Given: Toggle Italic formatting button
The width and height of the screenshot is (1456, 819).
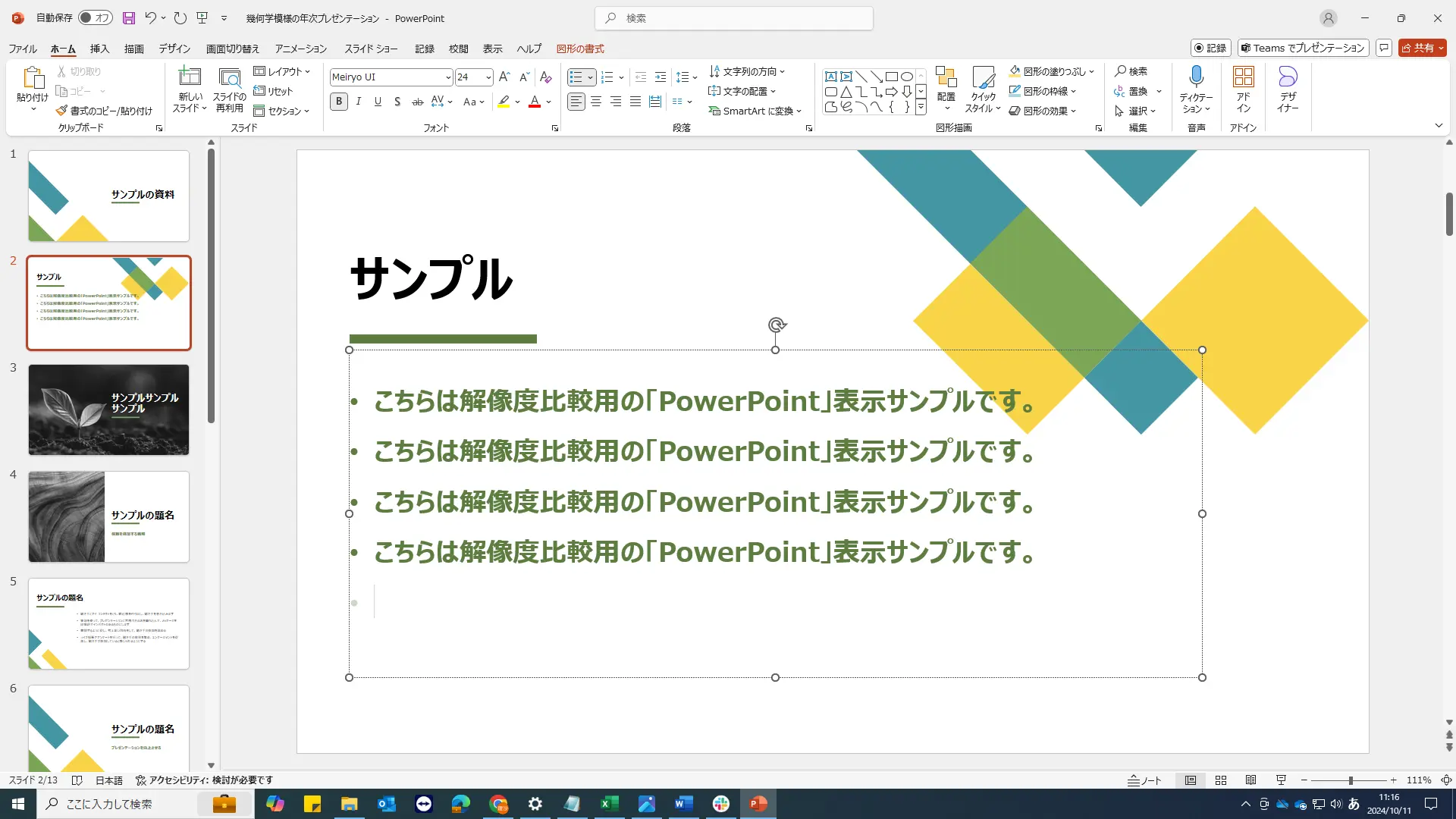Looking at the screenshot, I should 358,102.
